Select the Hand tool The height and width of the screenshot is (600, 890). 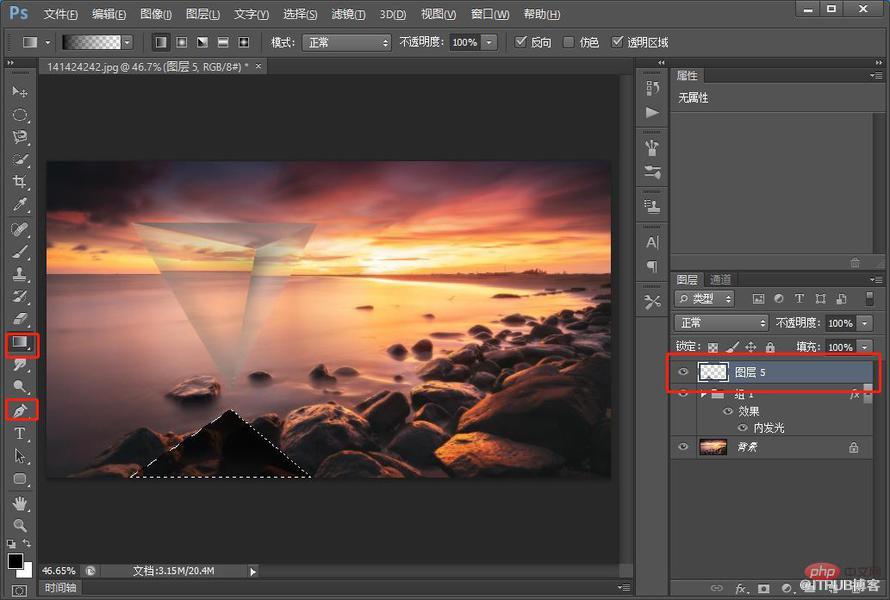[19, 503]
